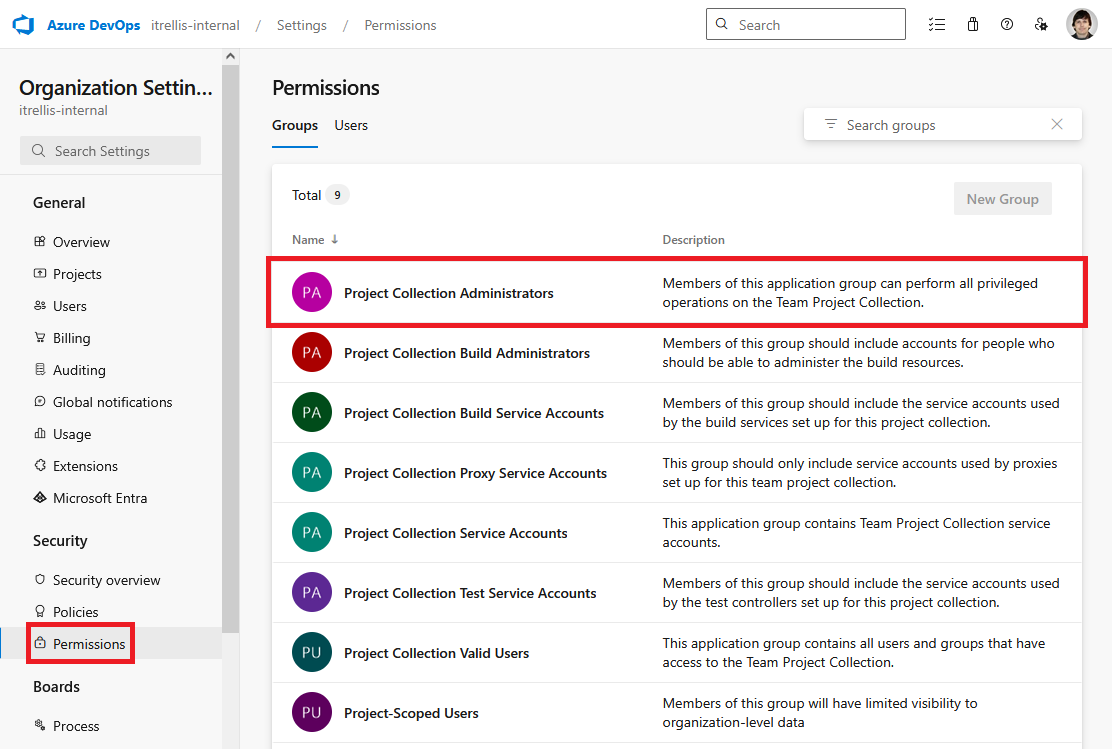Open the Azure DevOps logo home
Screen dimensions: 1112x749
coord(23,25)
